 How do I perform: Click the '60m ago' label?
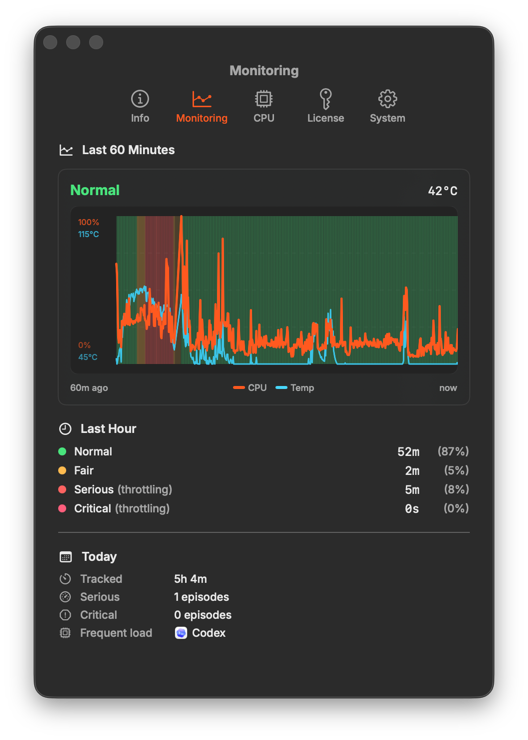click(89, 388)
